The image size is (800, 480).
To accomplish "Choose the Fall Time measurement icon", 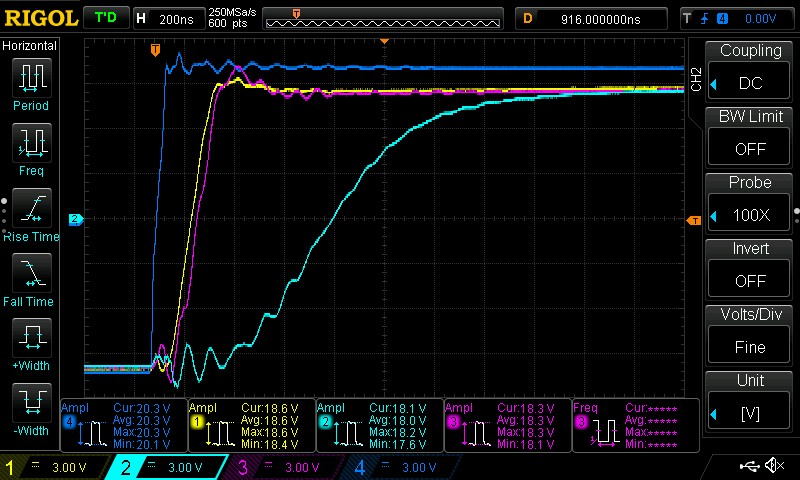I will click(31, 271).
